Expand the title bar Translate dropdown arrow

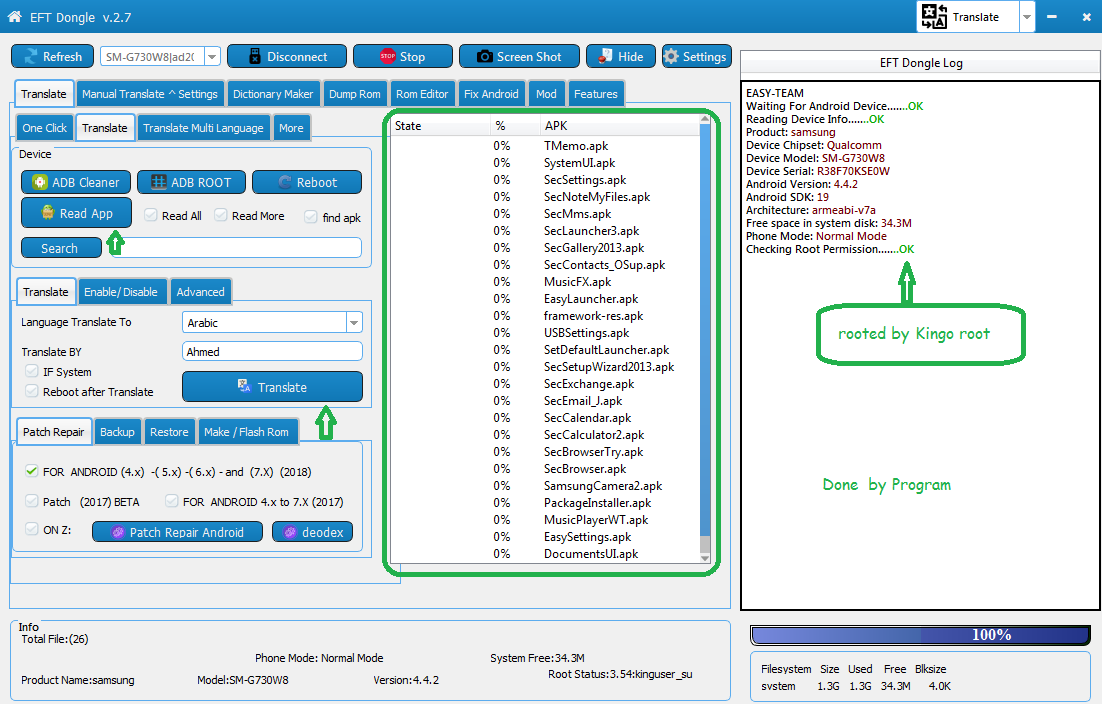(x=1027, y=17)
